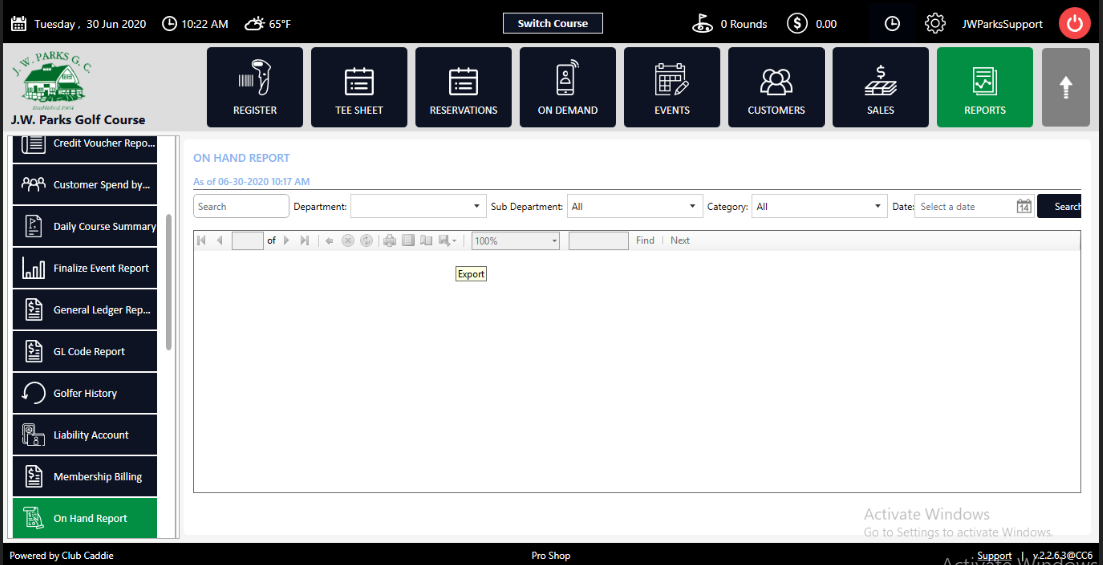Open the On Demand module

[x=568, y=87]
